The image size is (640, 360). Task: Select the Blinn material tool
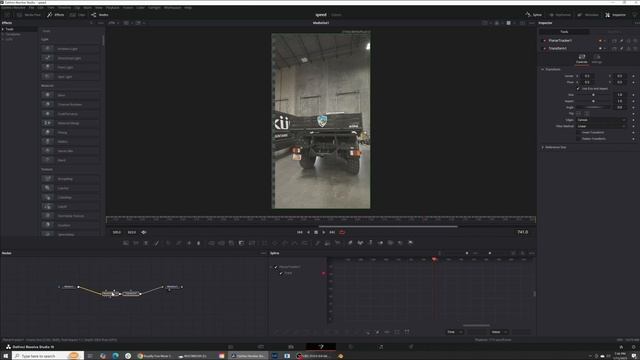(70, 95)
